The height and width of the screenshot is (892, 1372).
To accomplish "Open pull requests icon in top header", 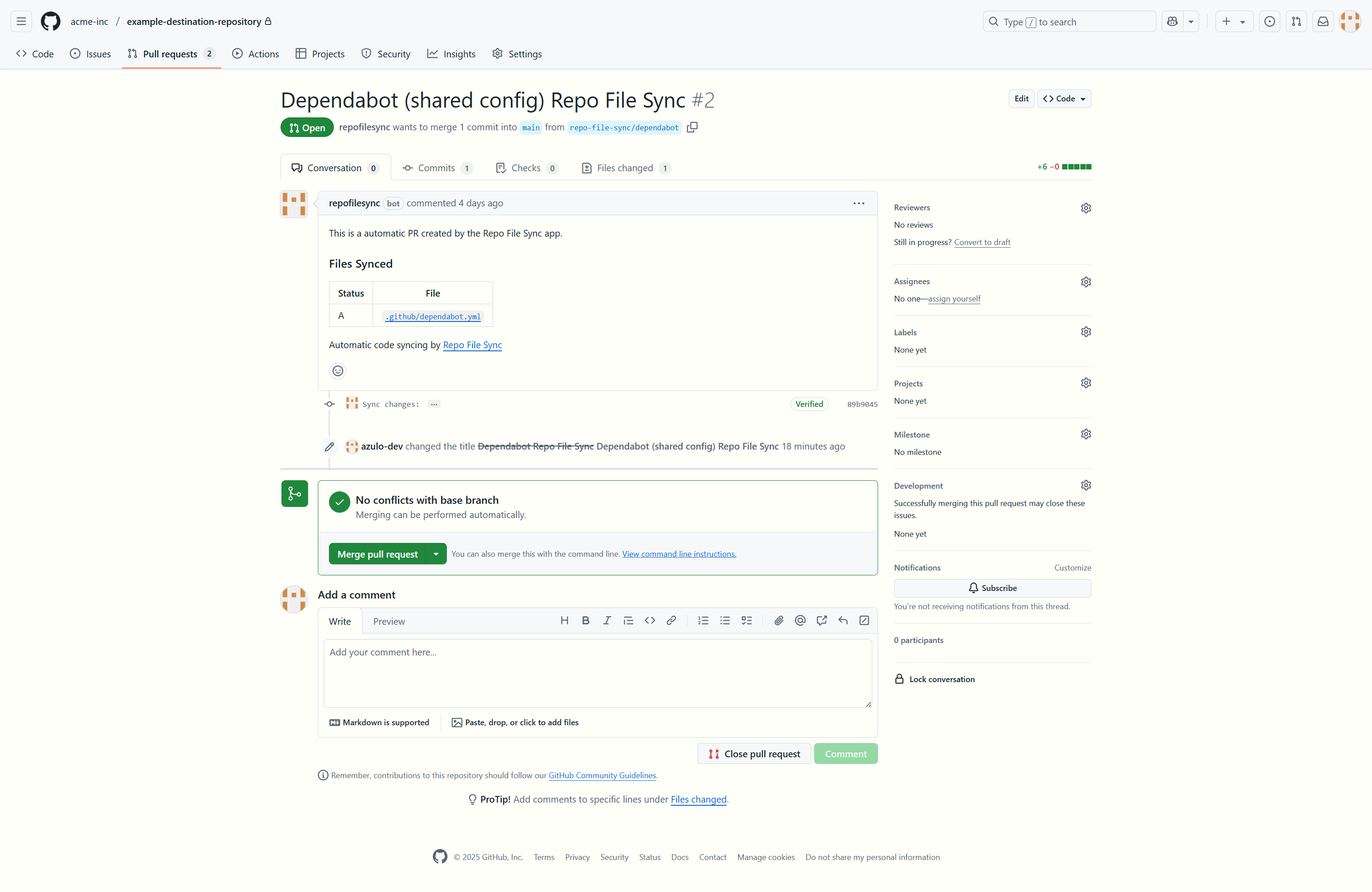I will tap(1296, 21).
